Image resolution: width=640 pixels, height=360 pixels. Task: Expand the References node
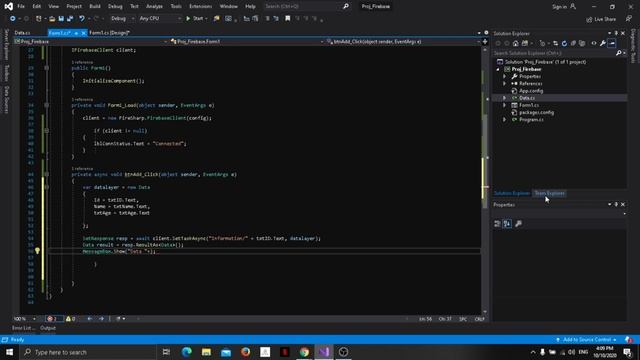point(504,84)
